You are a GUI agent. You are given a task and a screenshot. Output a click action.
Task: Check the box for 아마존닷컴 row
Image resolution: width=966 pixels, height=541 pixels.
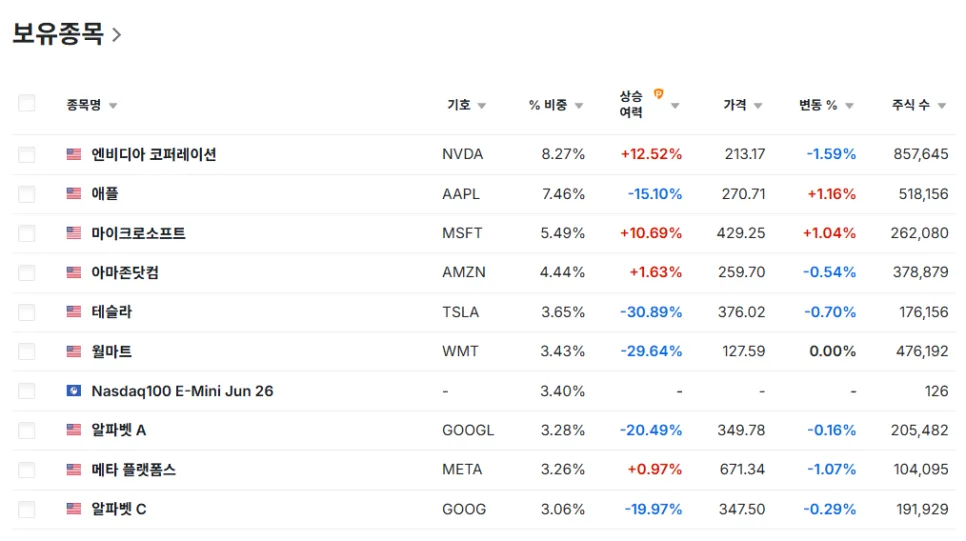point(26,272)
